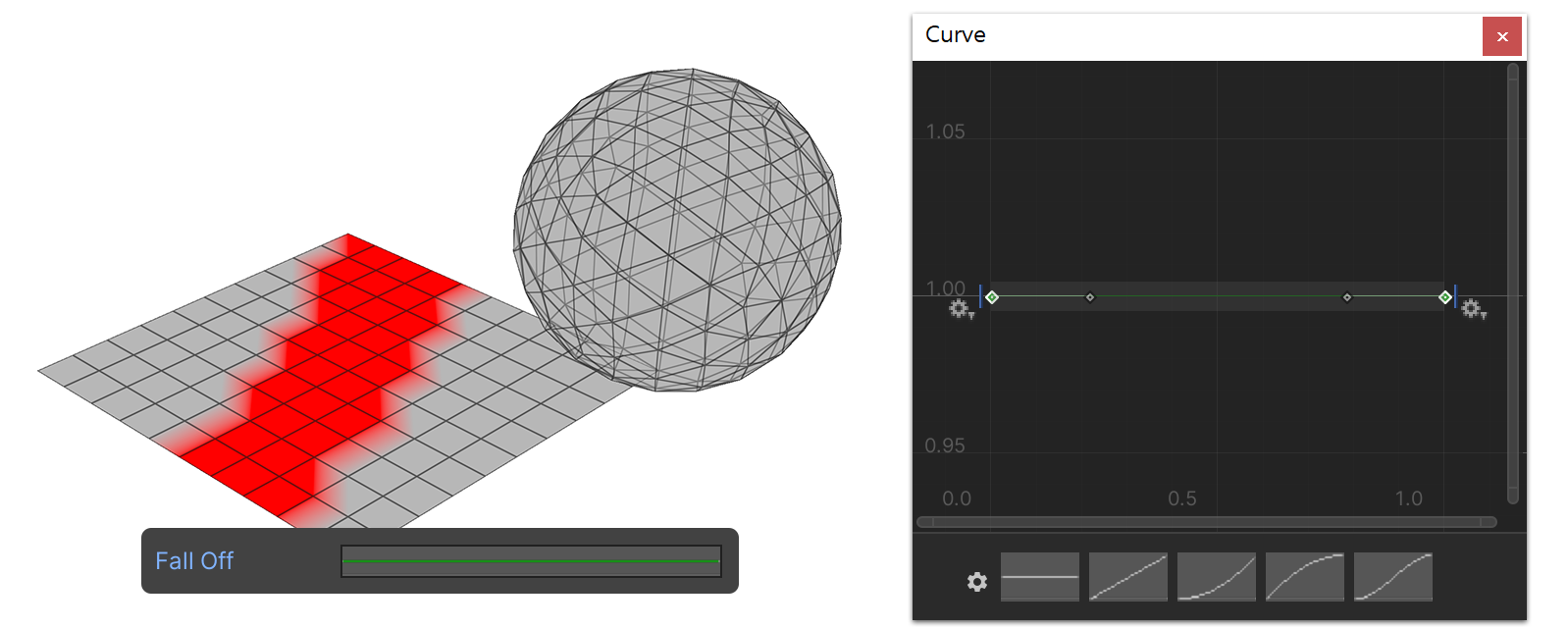Click the 0.5 time axis label
The height and width of the screenshot is (628, 1568).
click(1182, 498)
